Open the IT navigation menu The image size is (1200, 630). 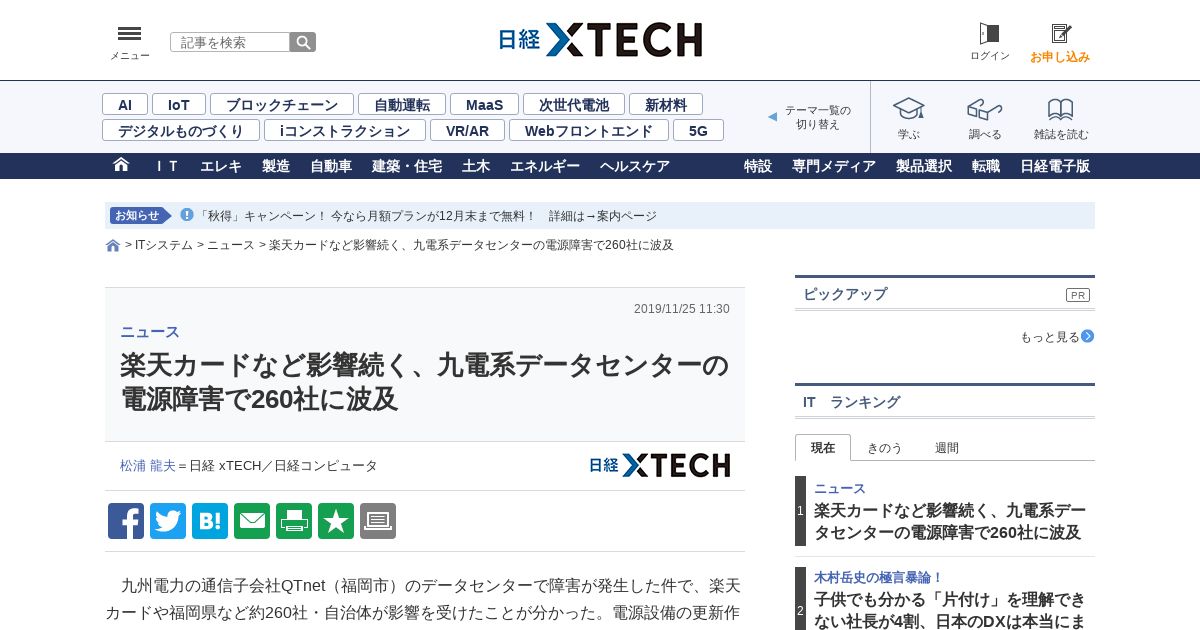[x=166, y=166]
